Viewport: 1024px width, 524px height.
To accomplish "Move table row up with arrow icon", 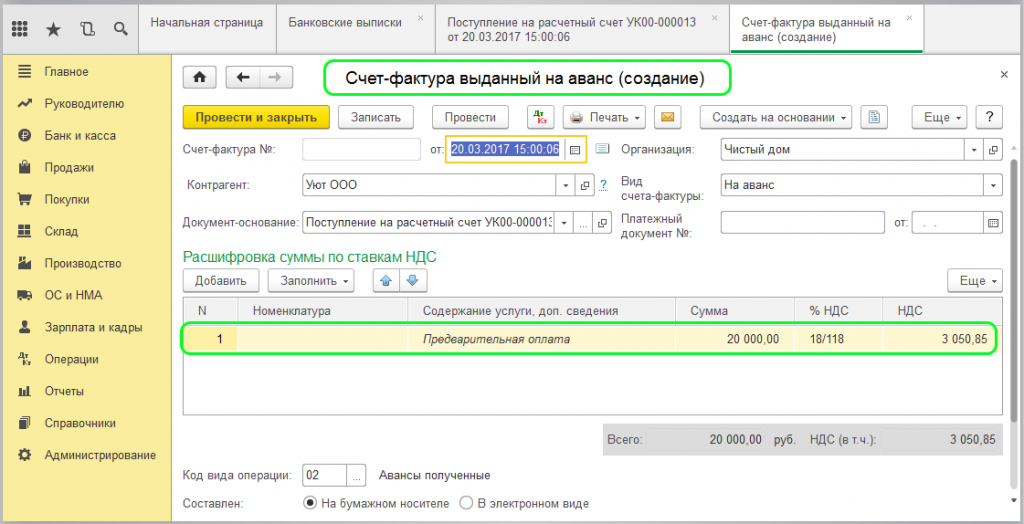I will pyautogui.click(x=384, y=281).
